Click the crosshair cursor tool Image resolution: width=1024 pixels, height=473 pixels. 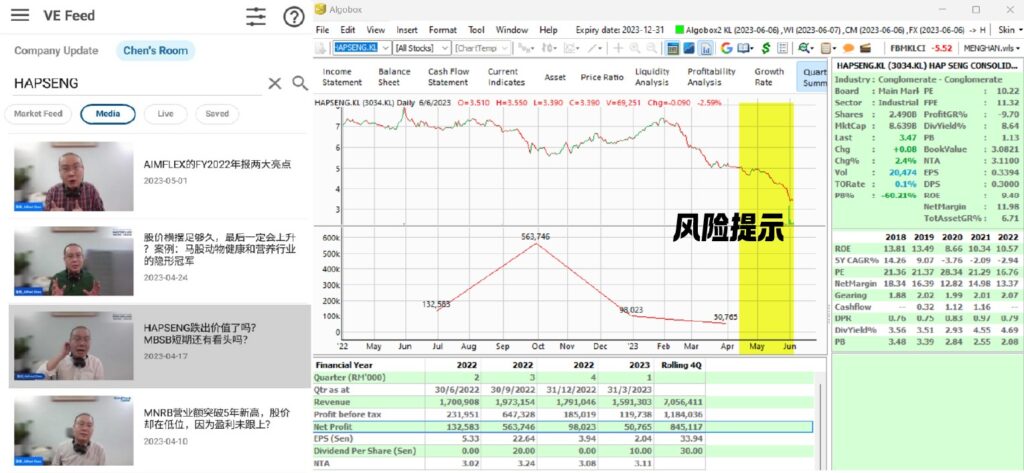[x=618, y=48]
